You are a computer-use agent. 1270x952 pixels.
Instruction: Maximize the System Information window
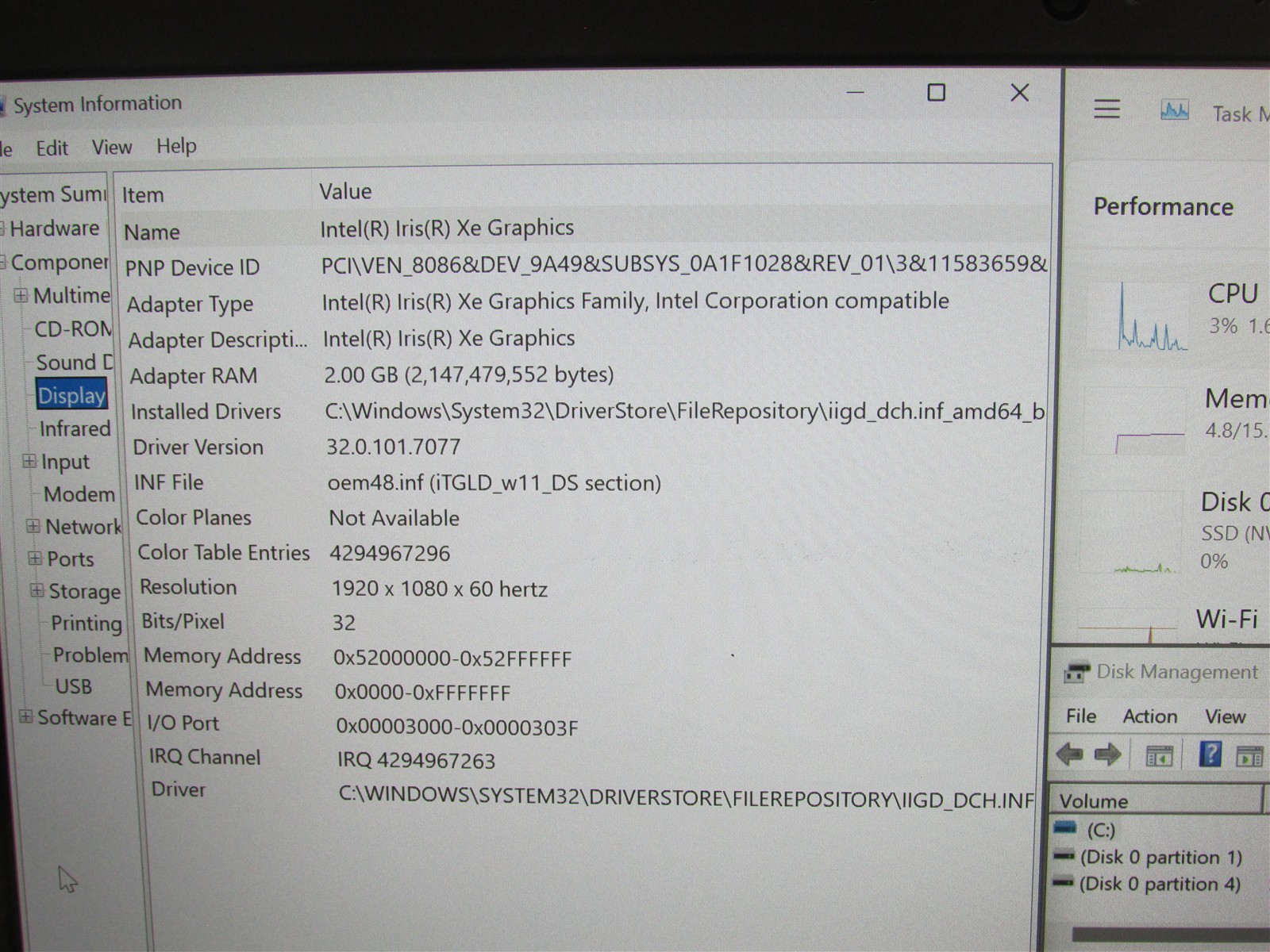tap(937, 93)
